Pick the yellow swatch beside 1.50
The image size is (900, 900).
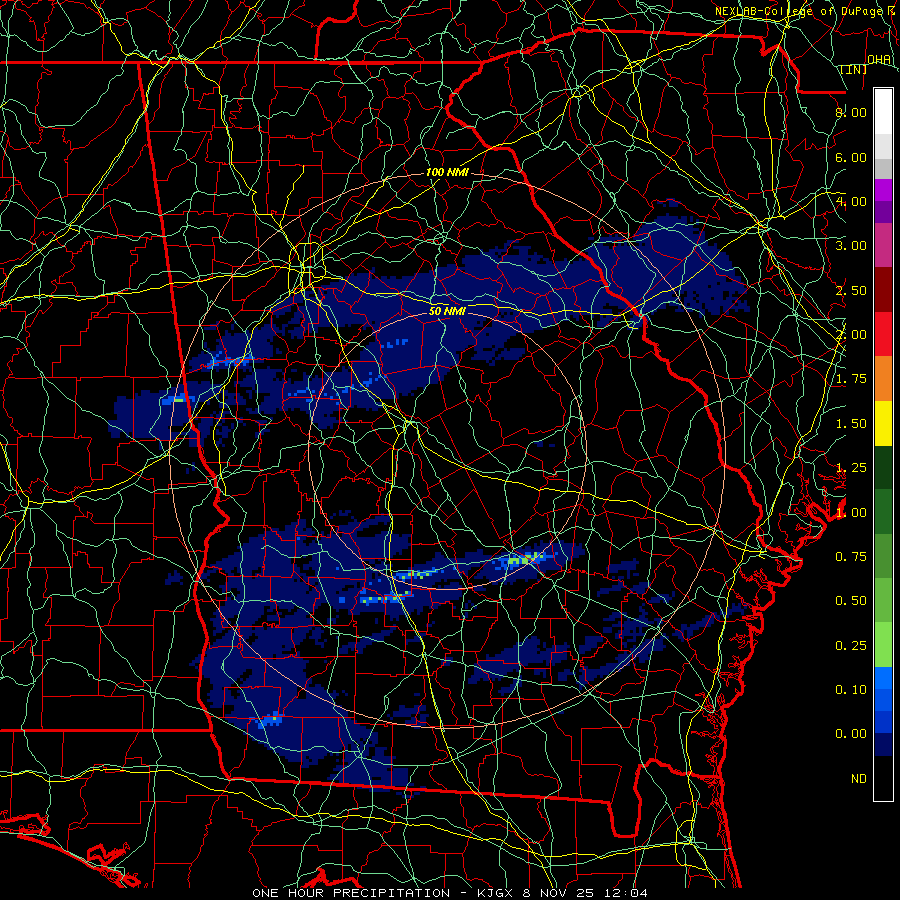pyautogui.click(x=883, y=423)
